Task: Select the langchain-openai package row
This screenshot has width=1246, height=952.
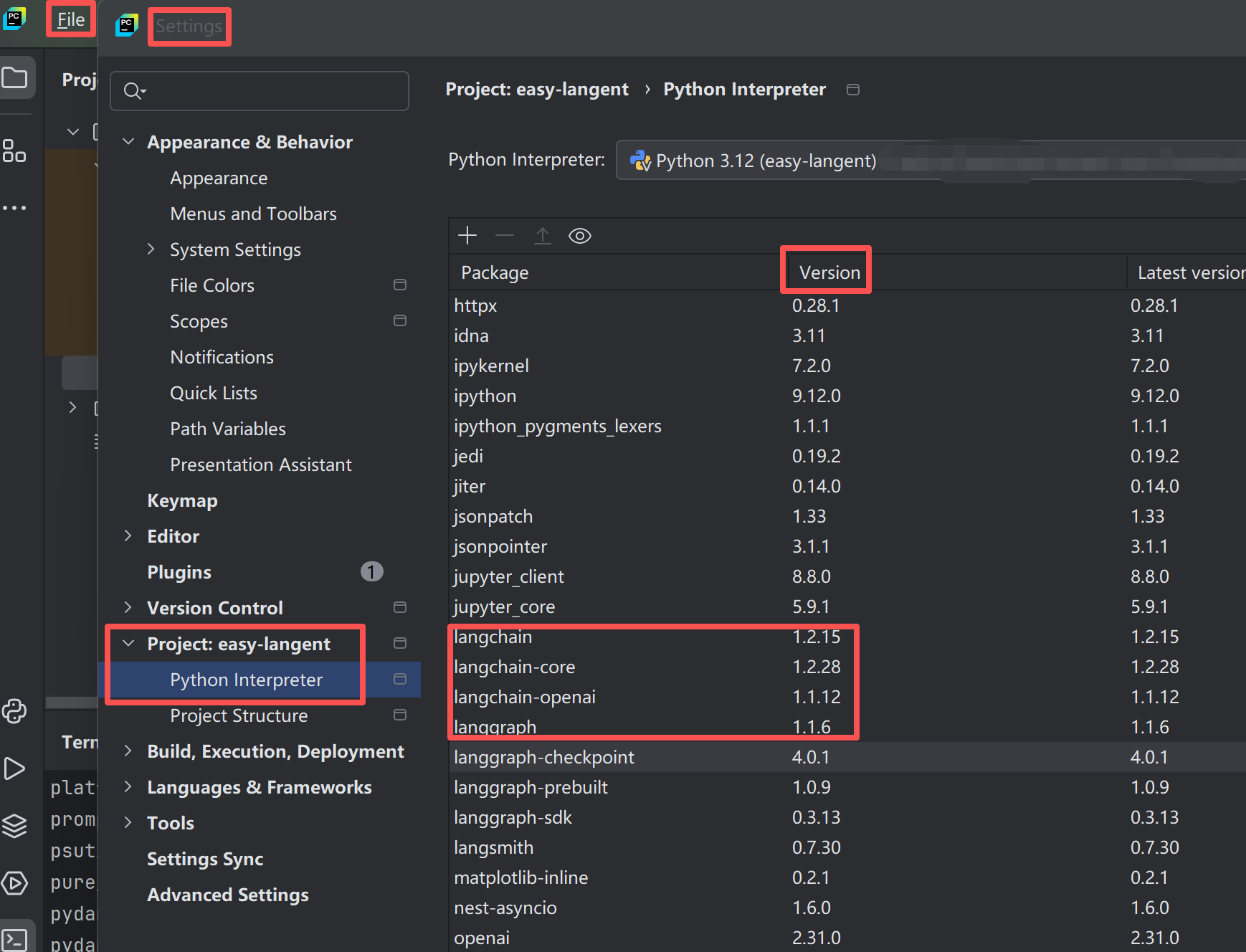Action: point(847,697)
